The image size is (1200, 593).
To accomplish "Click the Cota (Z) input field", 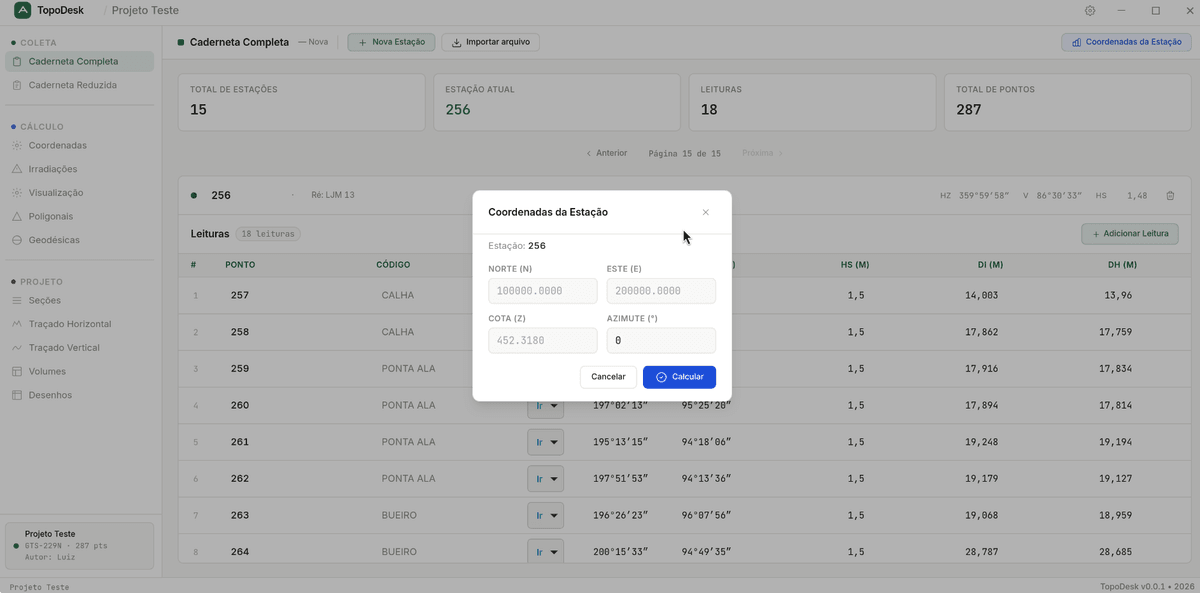I will click(x=543, y=341).
